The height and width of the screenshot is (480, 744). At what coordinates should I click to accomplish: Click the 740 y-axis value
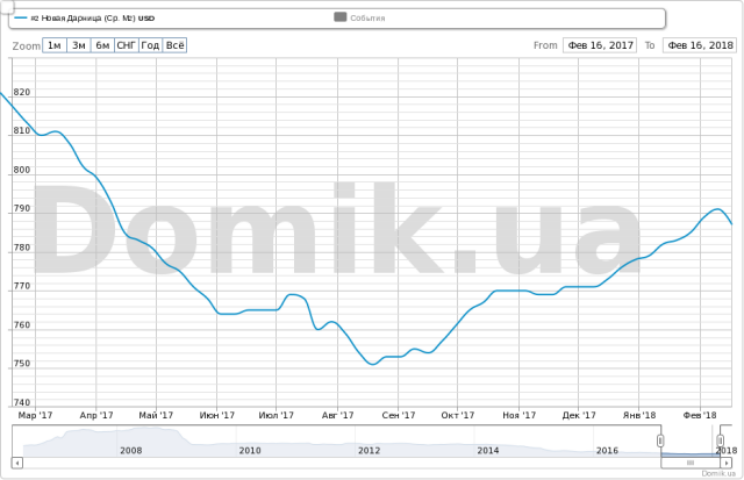[x=22, y=402]
